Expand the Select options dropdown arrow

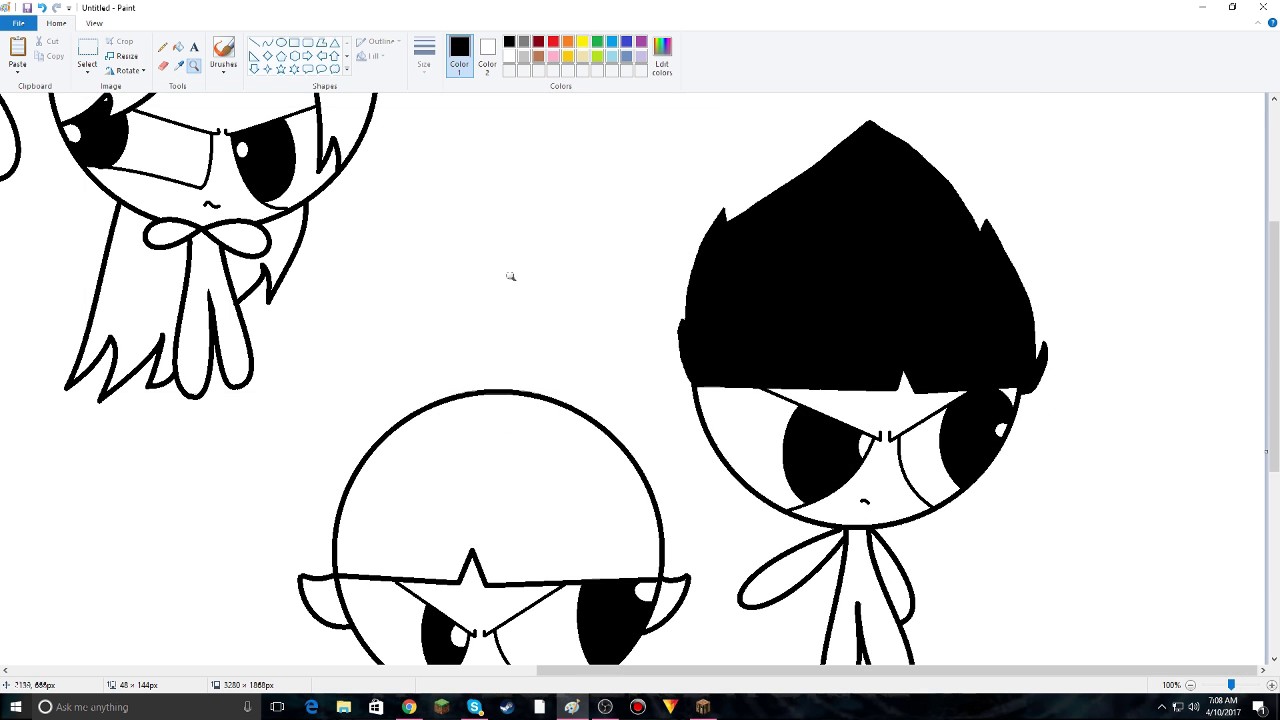87,72
